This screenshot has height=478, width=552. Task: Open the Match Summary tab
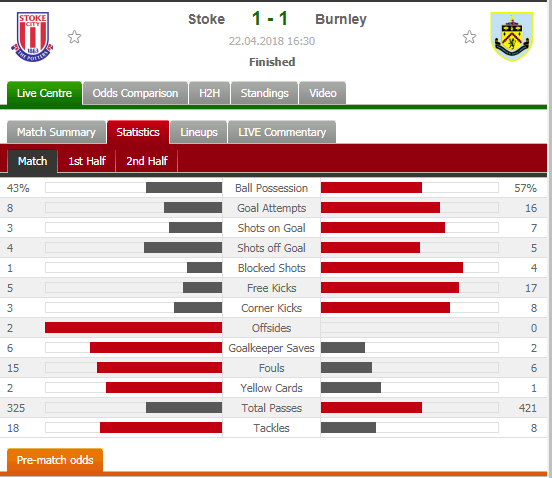tap(56, 132)
